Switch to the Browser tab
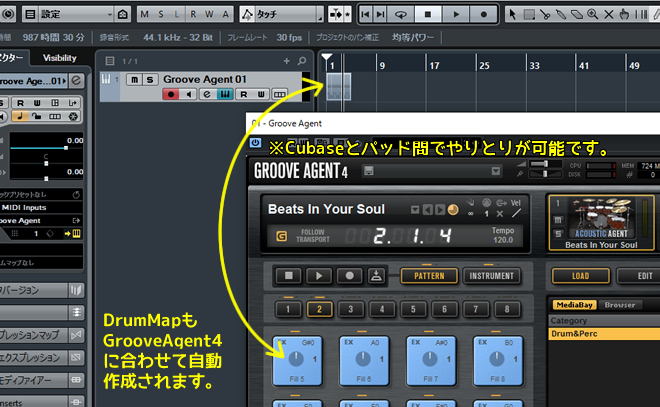The width and height of the screenshot is (660, 407). click(x=620, y=305)
